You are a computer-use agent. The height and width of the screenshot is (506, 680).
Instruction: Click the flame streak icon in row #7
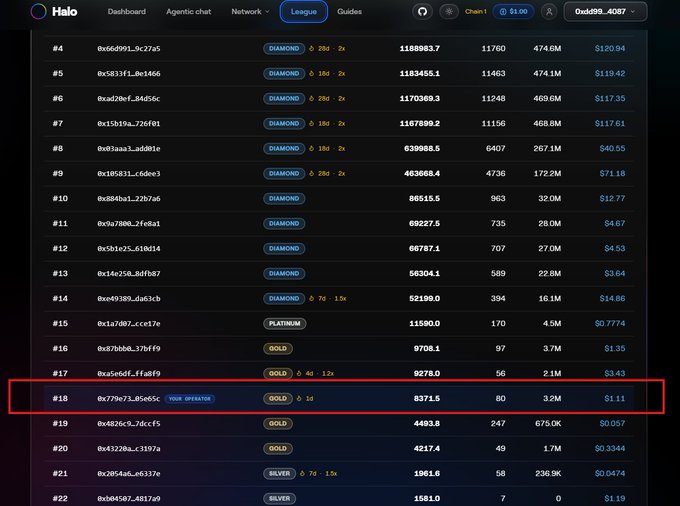click(x=311, y=124)
